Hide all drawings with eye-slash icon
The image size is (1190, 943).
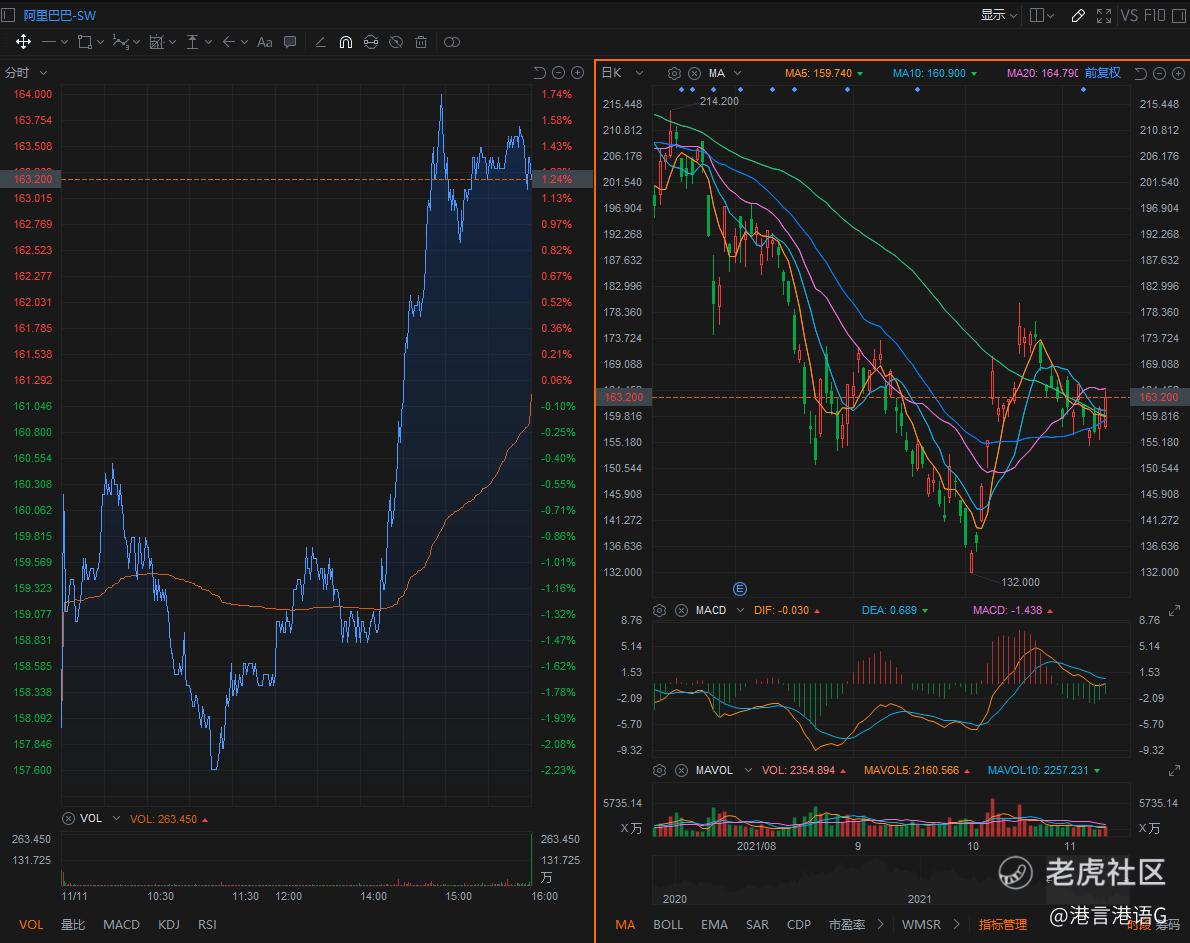[395, 42]
